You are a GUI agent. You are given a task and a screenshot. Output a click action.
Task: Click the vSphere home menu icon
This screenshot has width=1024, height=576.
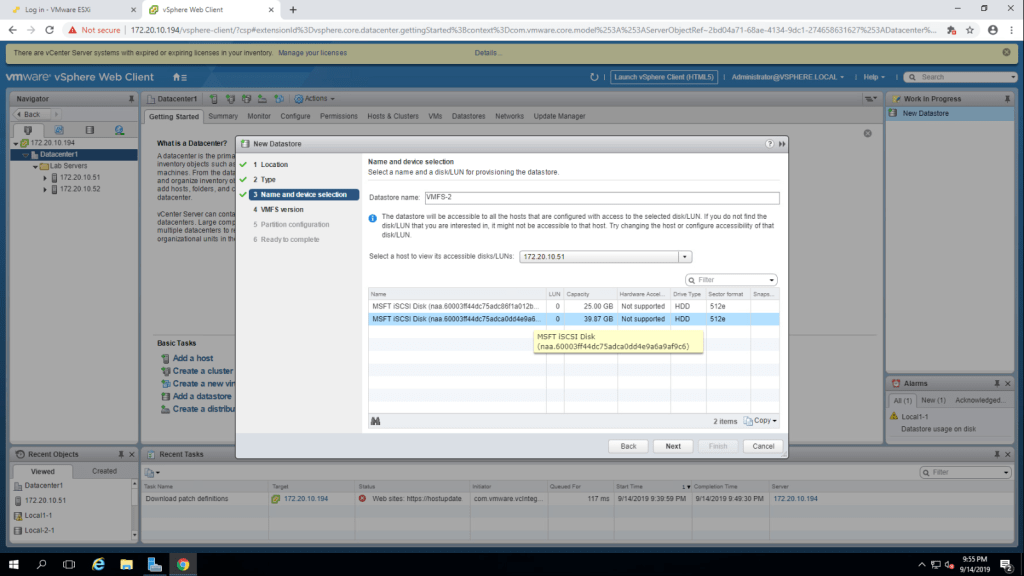click(x=179, y=77)
